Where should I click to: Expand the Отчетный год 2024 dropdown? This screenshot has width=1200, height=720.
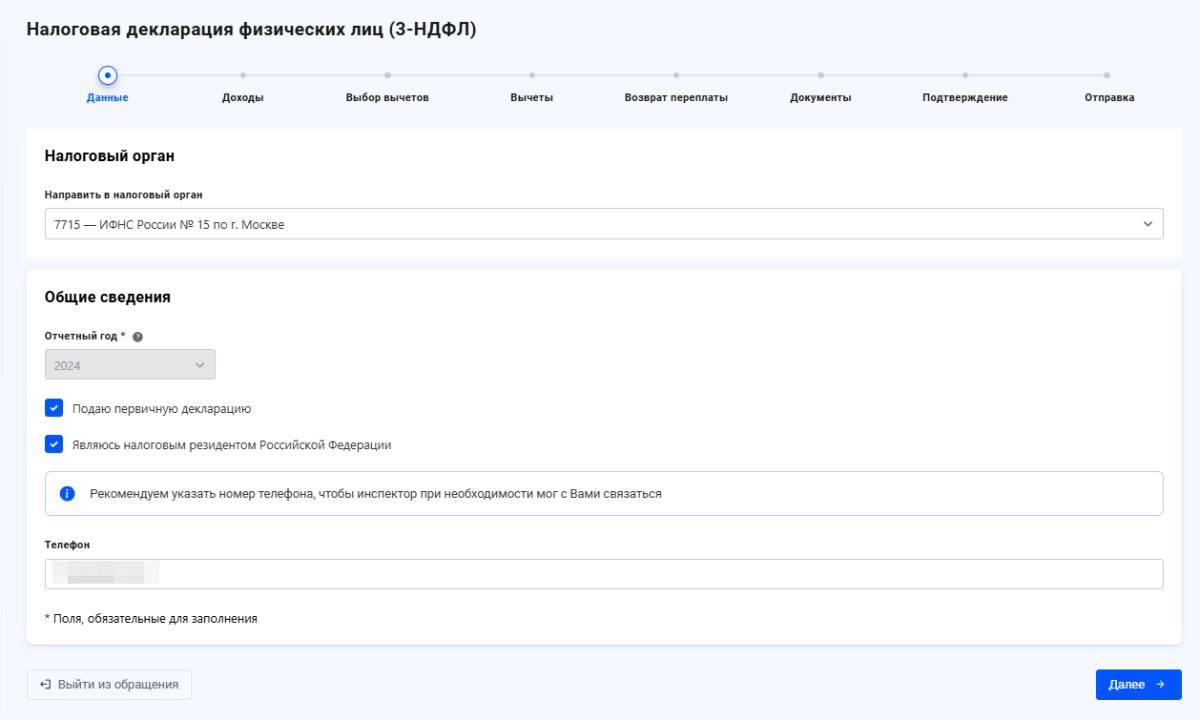[130, 365]
